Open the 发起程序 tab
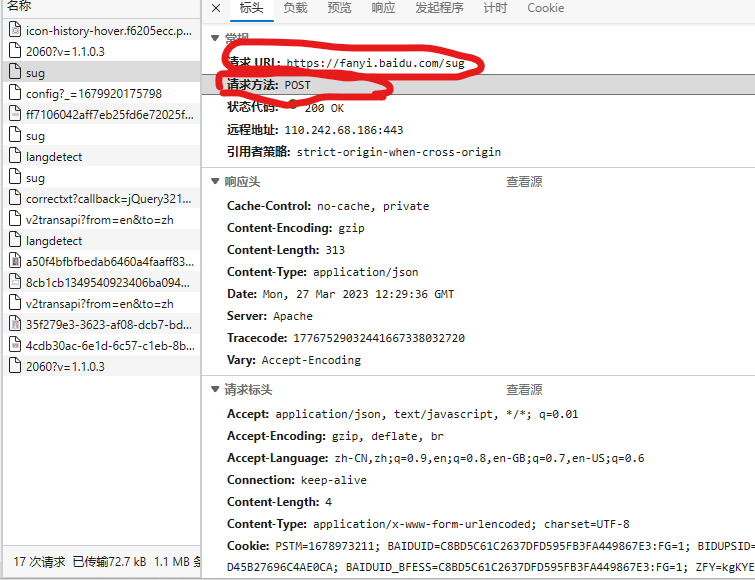755x580 pixels. click(x=439, y=8)
